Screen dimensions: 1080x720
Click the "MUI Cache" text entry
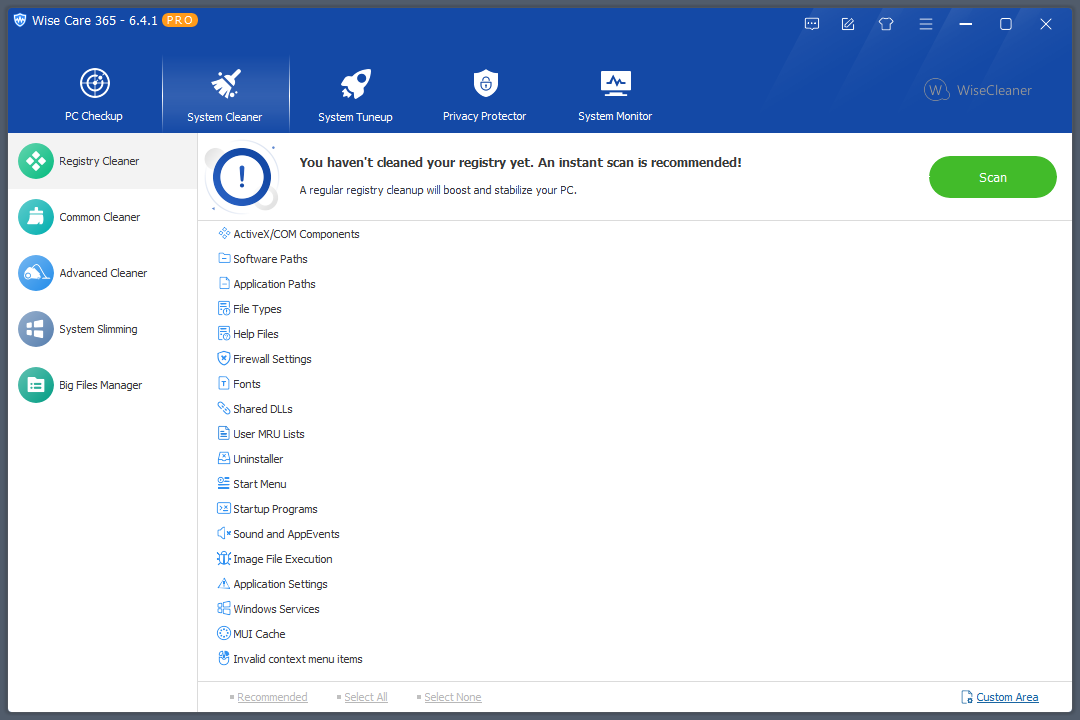(x=259, y=634)
